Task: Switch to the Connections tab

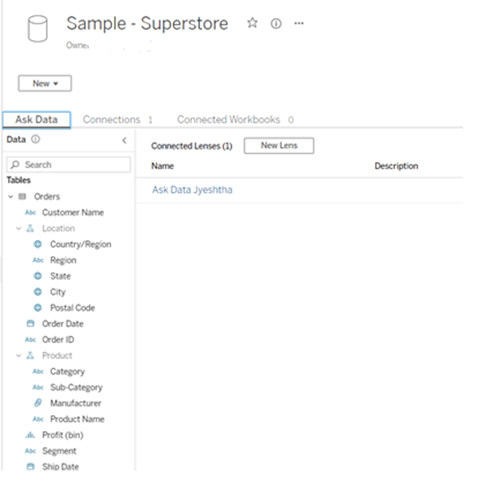Action: click(117, 120)
